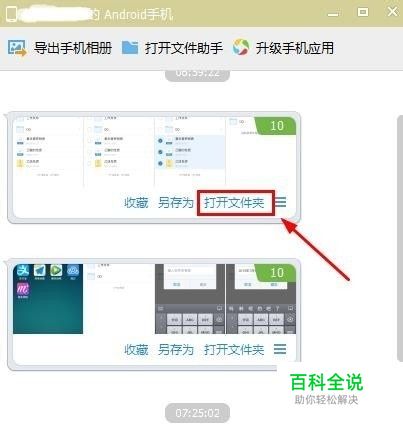Open menu icon of second image message
The height and width of the screenshot is (436, 403).
(x=280, y=349)
